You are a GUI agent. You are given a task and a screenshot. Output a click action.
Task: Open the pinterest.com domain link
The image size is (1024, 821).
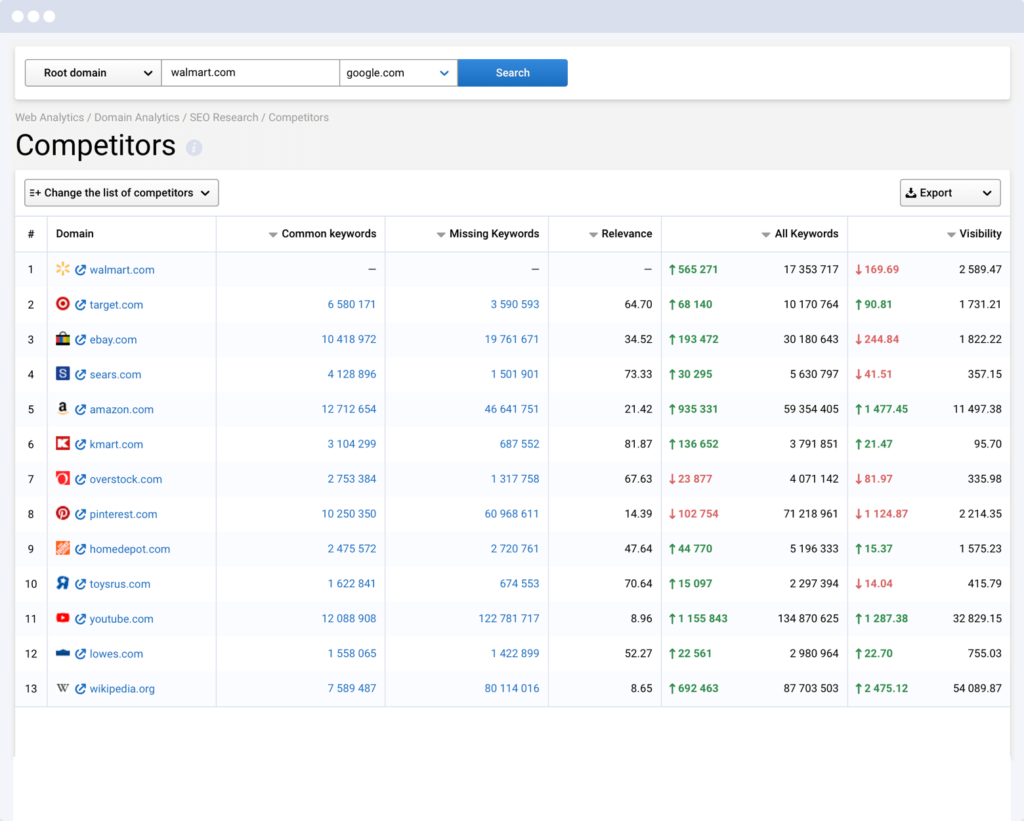coord(123,514)
